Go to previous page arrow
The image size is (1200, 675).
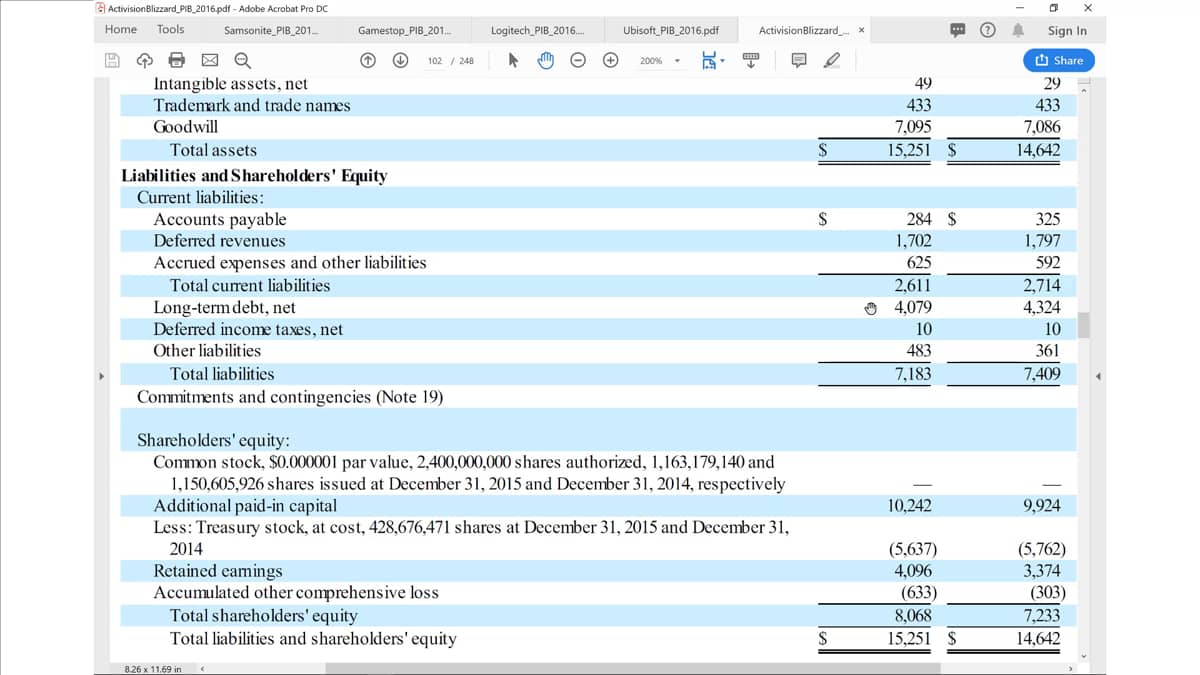[x=368, y=61]
